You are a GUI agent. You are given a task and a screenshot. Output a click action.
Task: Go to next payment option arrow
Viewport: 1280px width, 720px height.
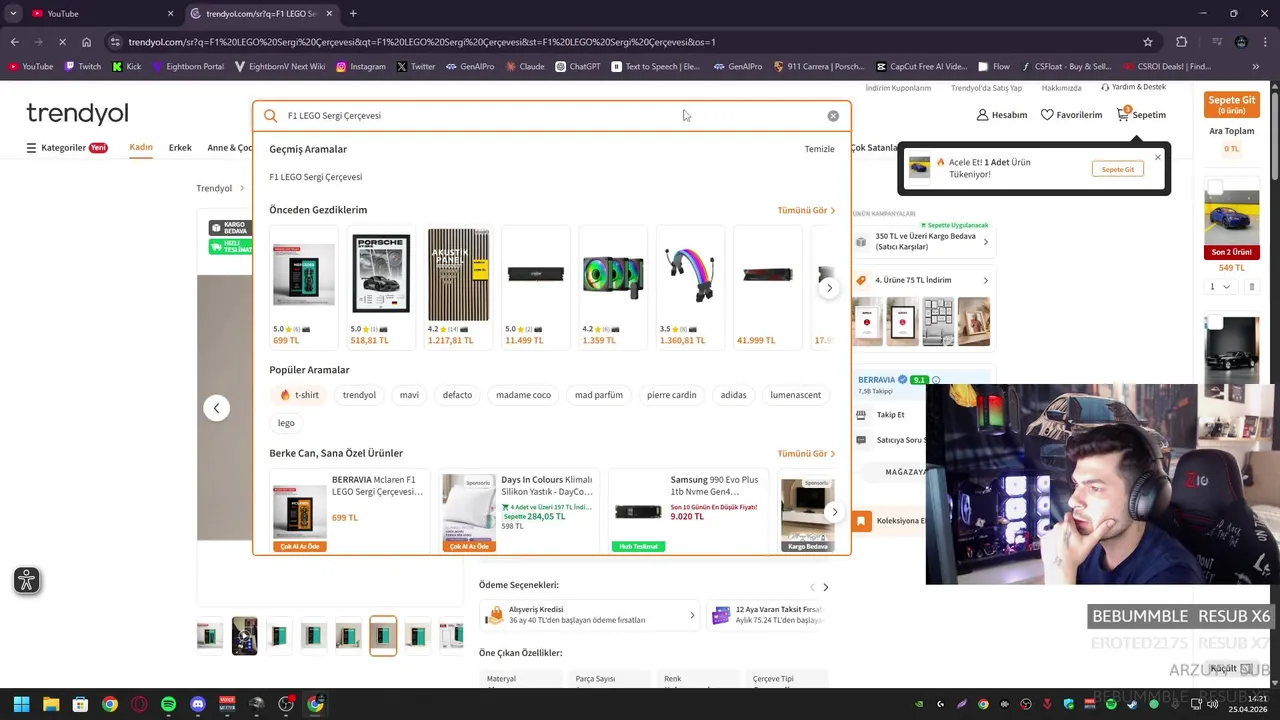[x=825, y=587]
